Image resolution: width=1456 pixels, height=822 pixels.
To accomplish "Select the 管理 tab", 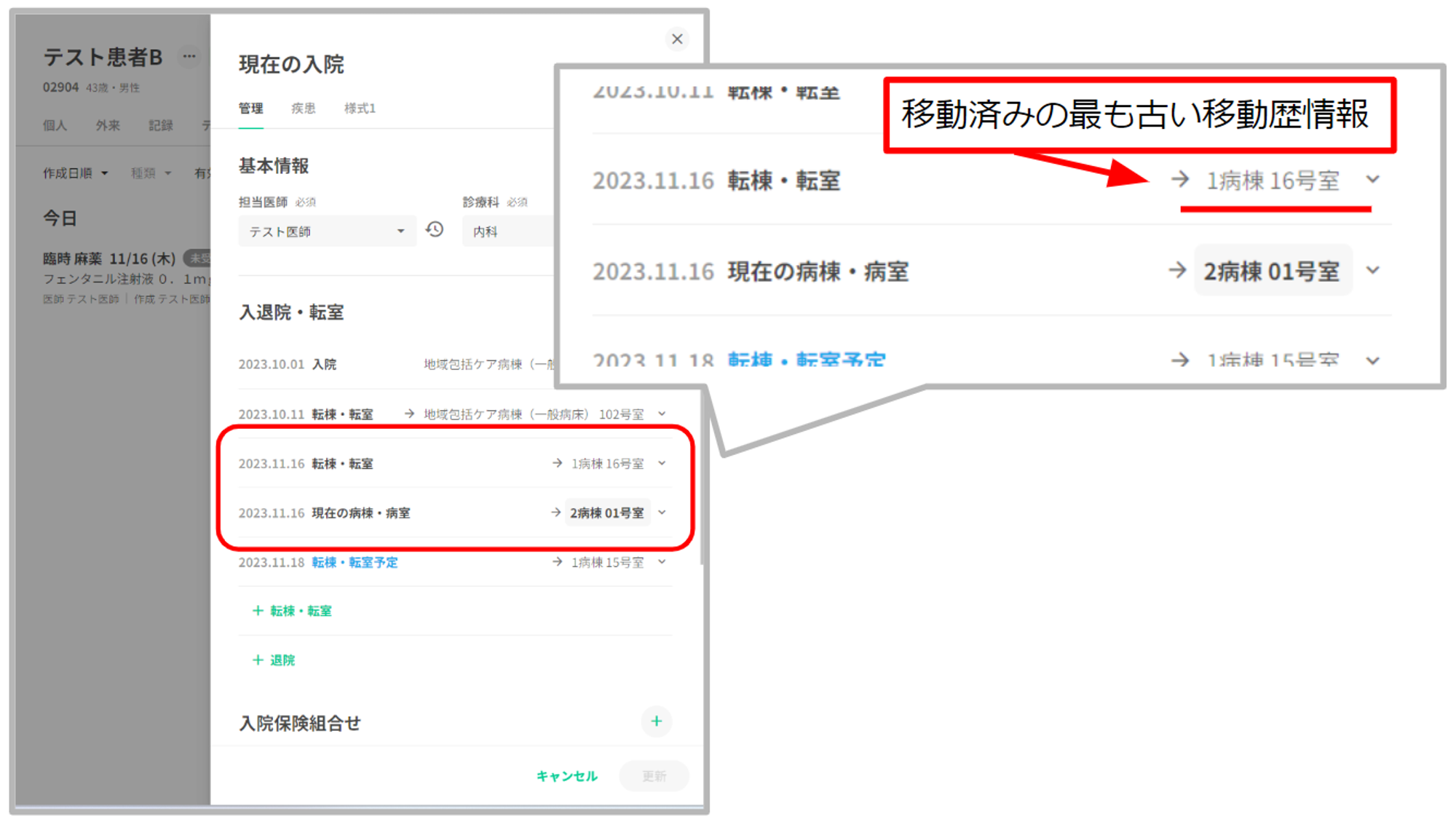I will [250, 108].
